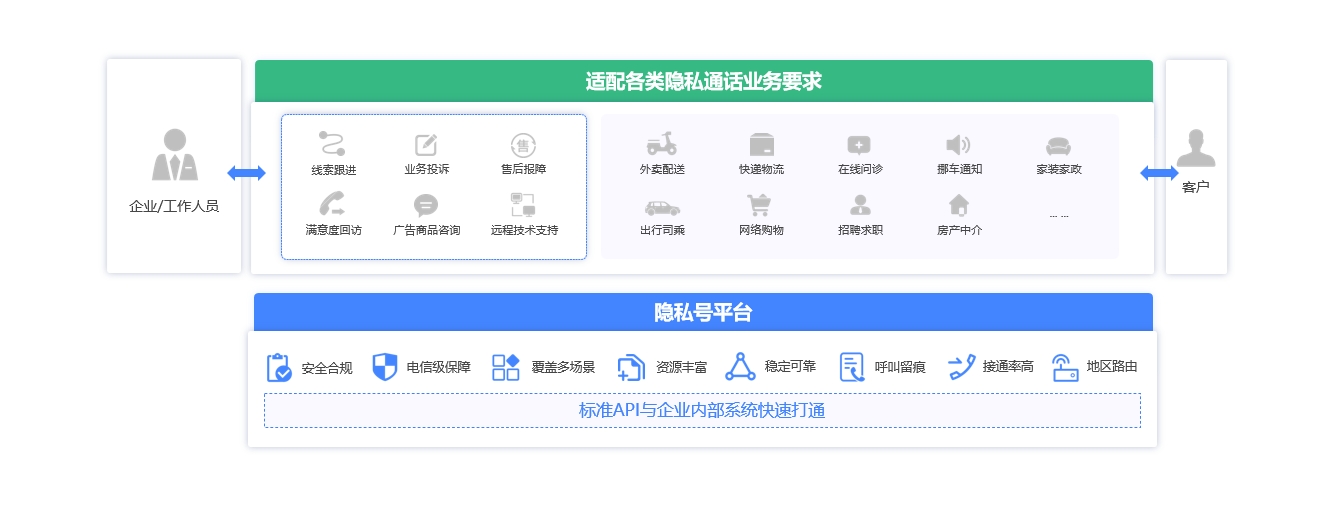Image resolution: width=1332 pixels, height=529 pixels.
Task: Click the 电信级保障 shield icon
Action: tap(385, 367)
